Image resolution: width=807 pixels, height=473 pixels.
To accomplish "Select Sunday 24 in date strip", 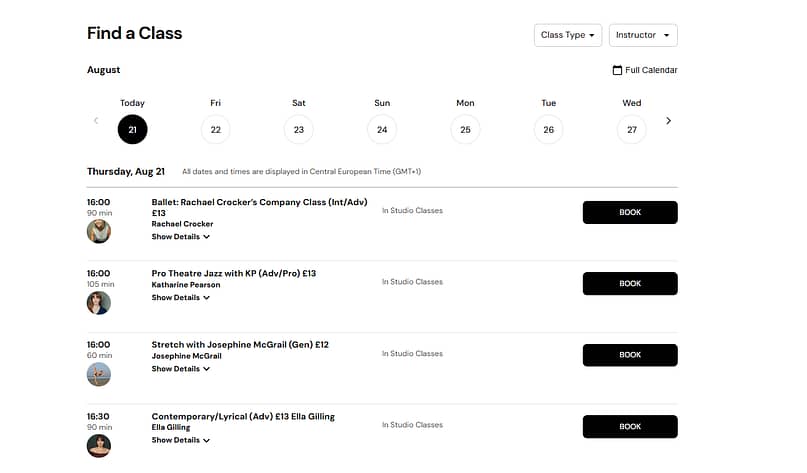I will 382,130.
